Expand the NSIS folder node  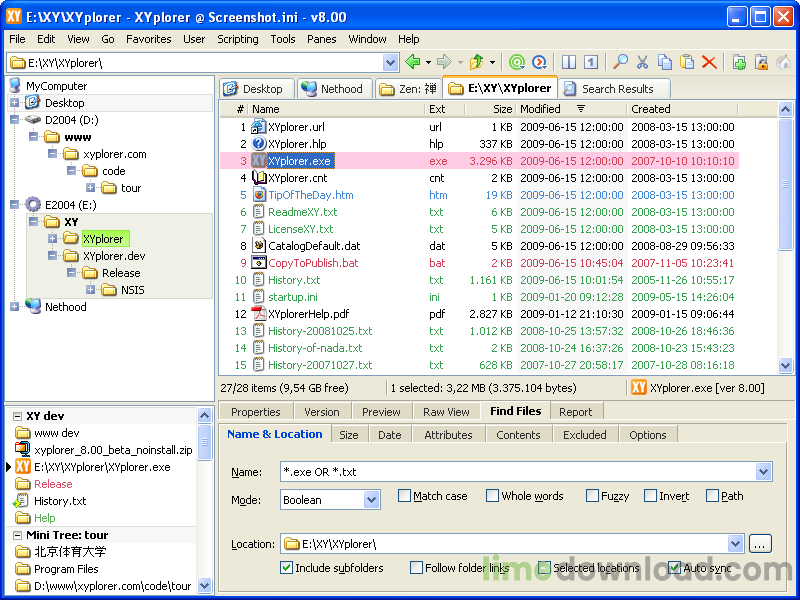click(90, 290)
